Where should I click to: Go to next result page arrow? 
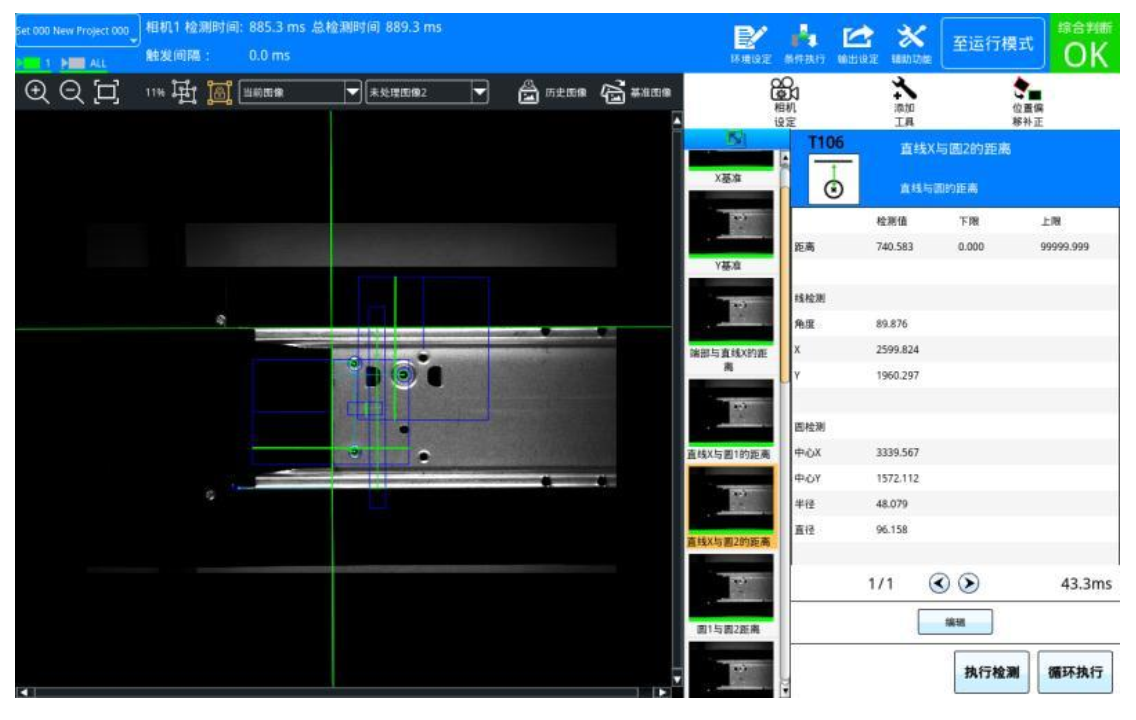point(969,585)
